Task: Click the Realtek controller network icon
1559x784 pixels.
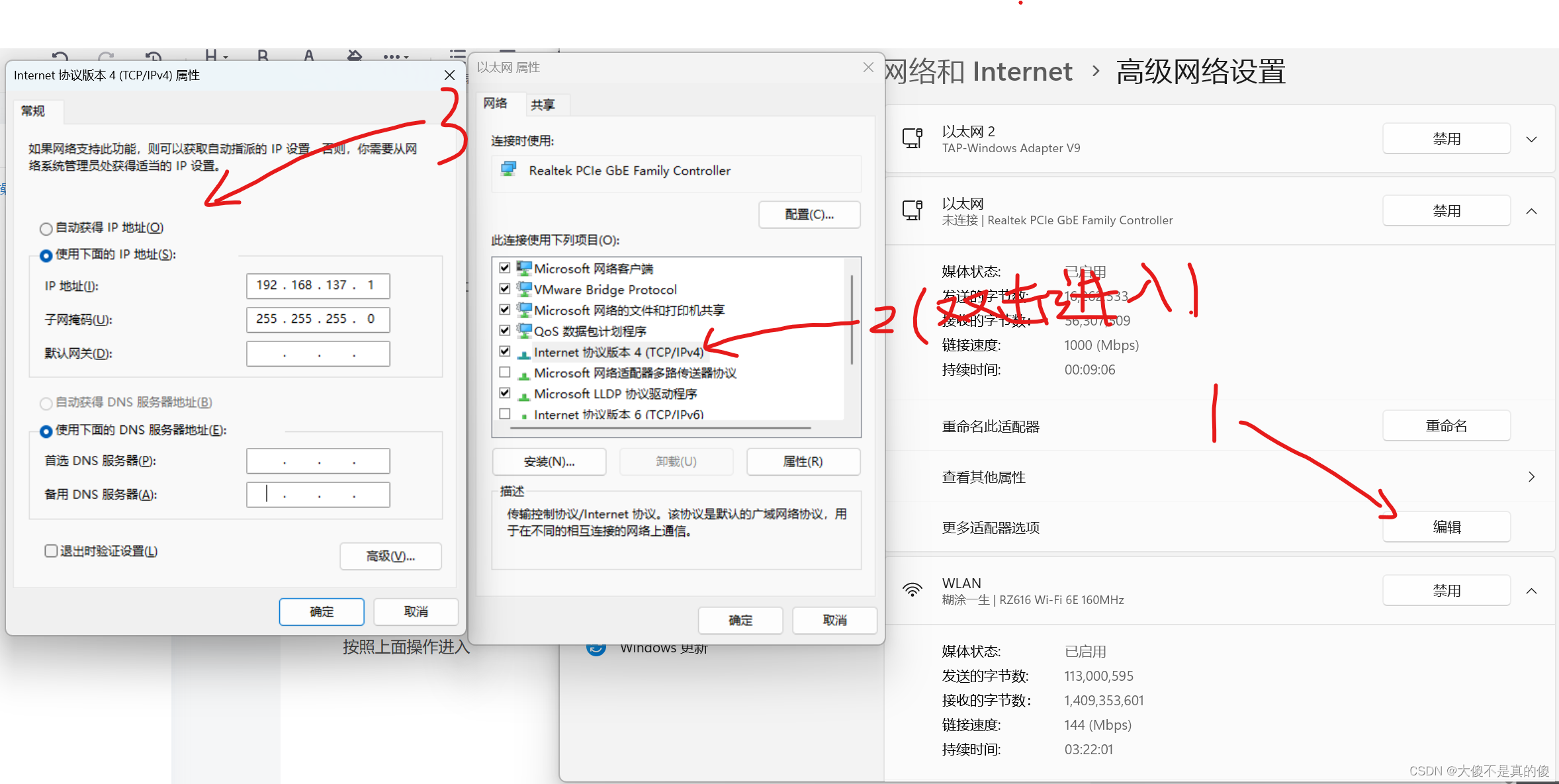Action: [x=508, y=169]
